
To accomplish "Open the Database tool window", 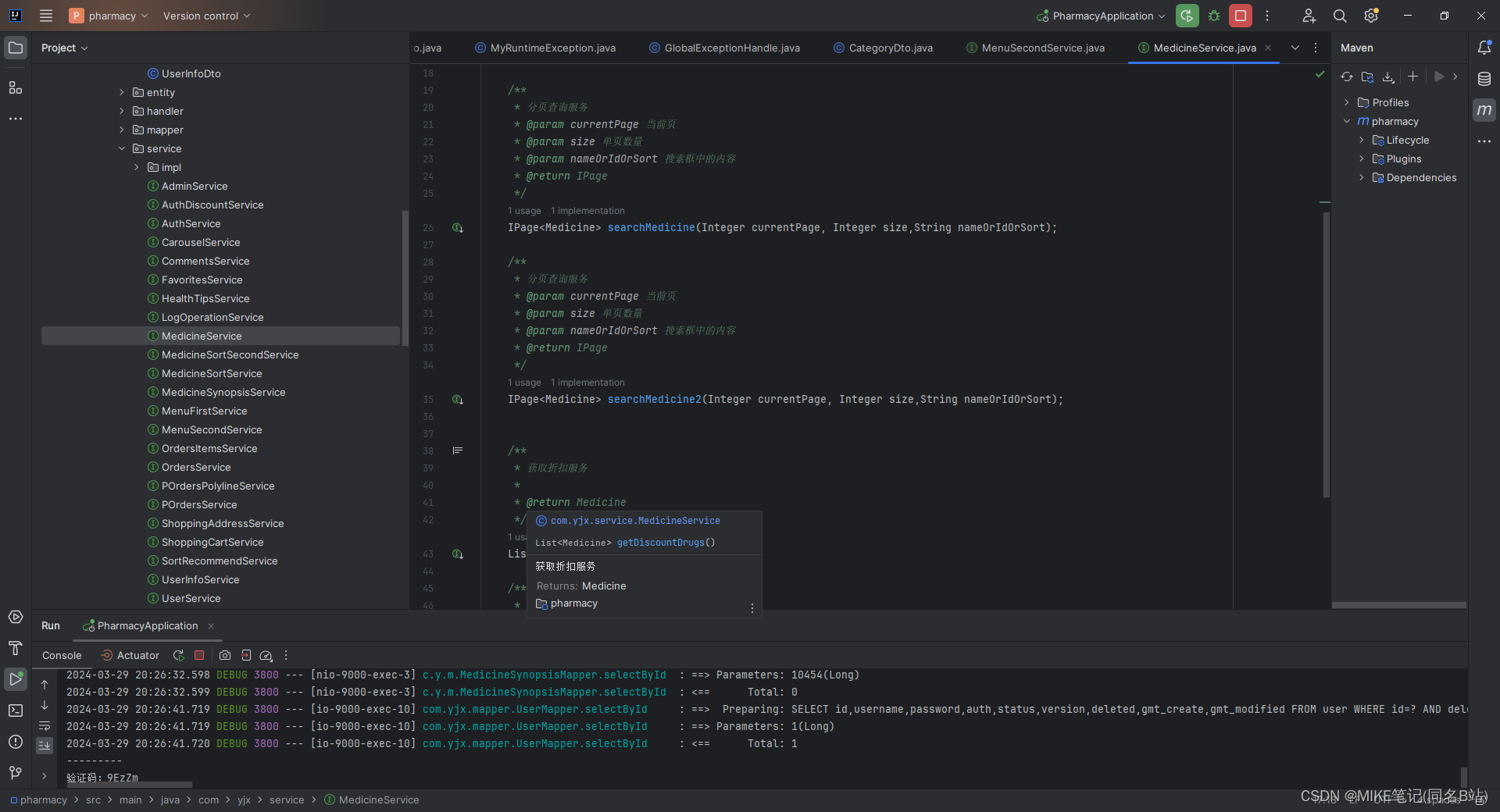I will 1484,79.
